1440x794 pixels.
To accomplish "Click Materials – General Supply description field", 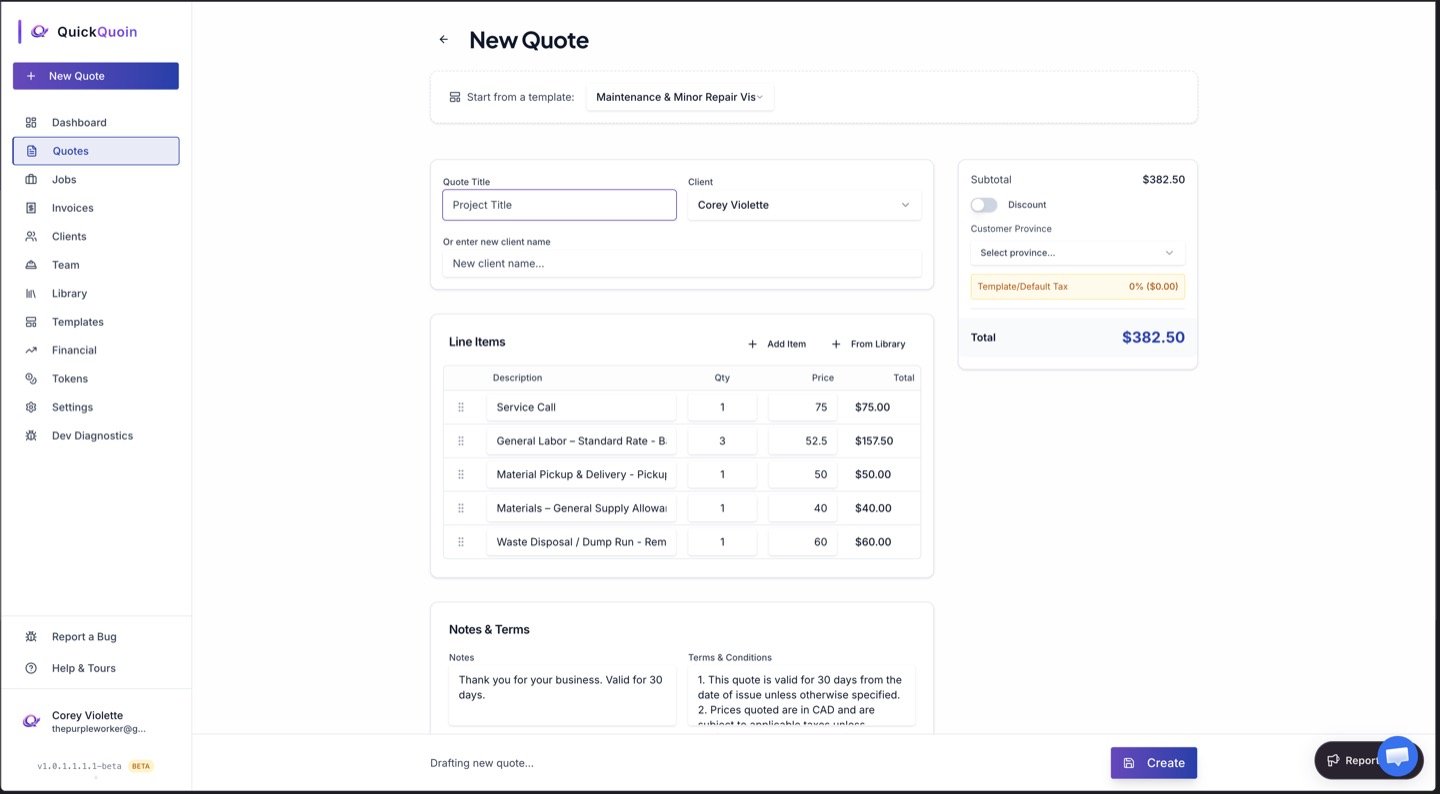I will pyautogui.click(x=581, y=508).
